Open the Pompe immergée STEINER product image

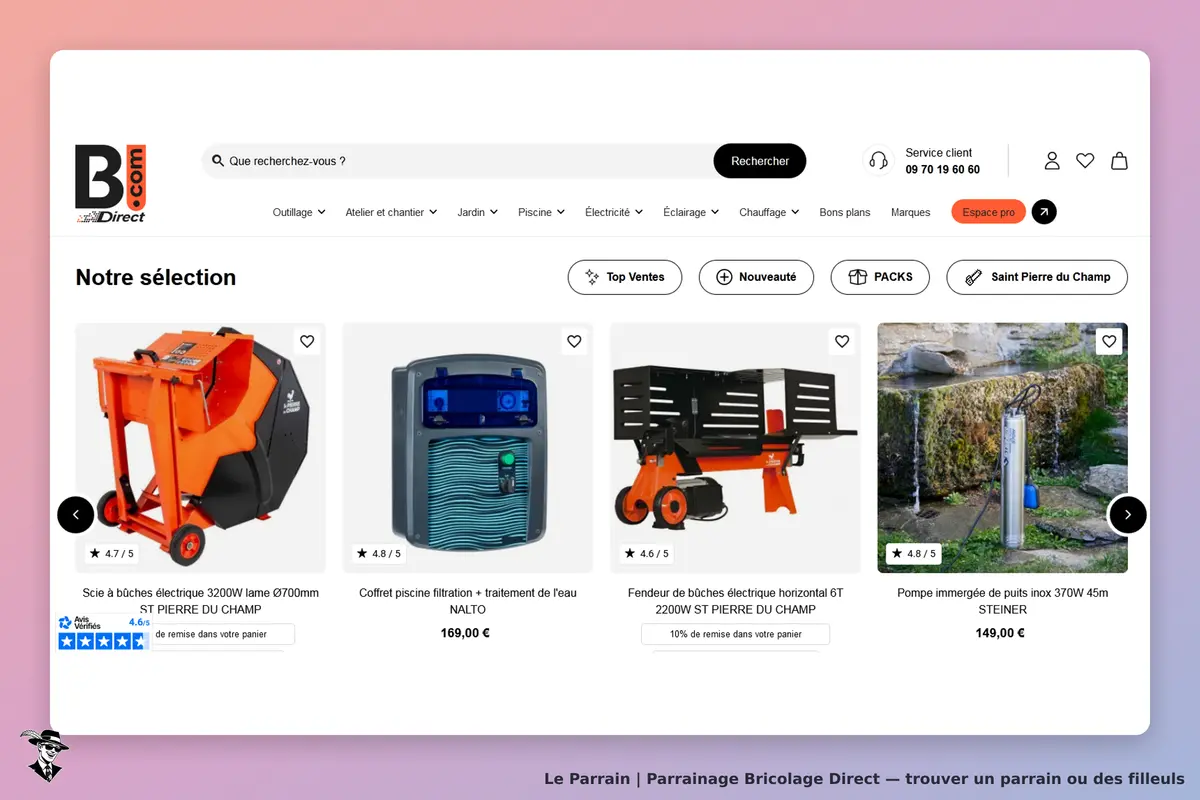click(1003, 447)
